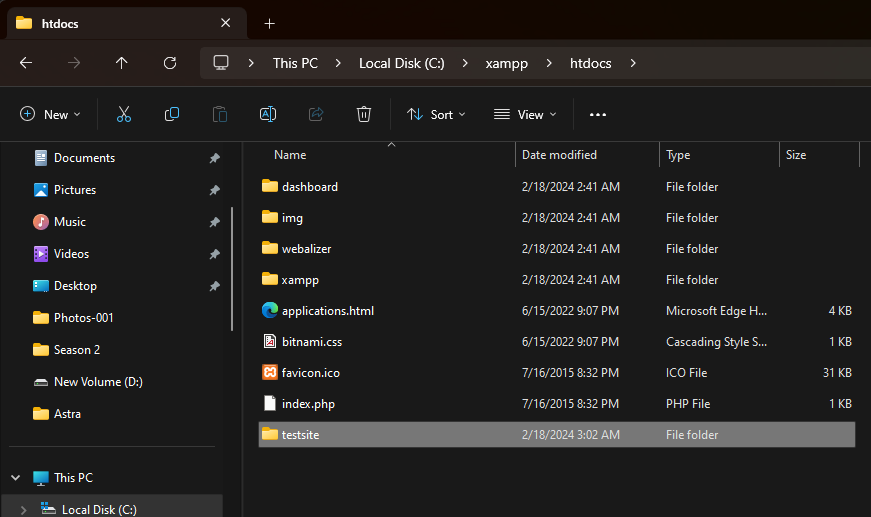Open the Sort dropdown menu
This screenshot has height=517, width=871.
click(436, 115)
